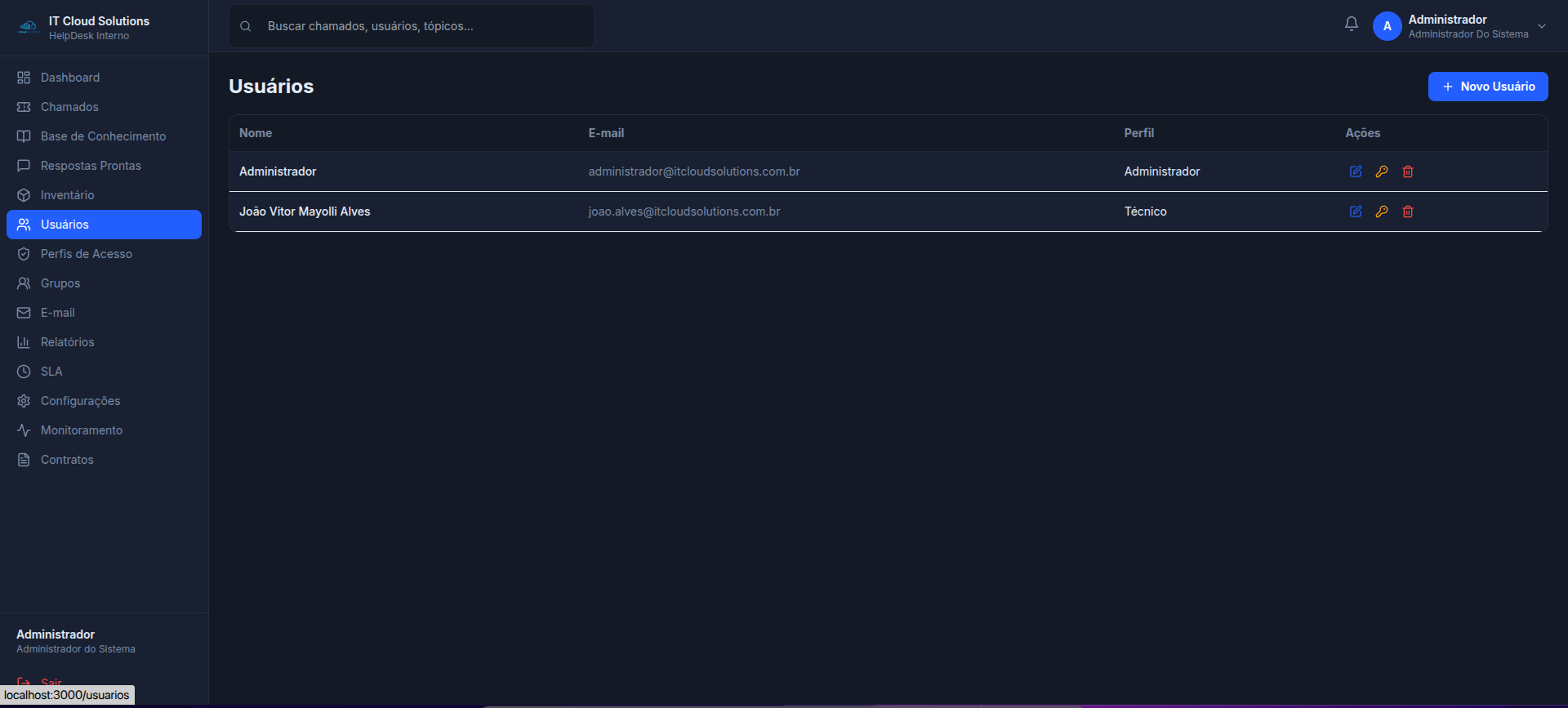
Task: Edit the Administrador user row
Action: pos(1356,171)
